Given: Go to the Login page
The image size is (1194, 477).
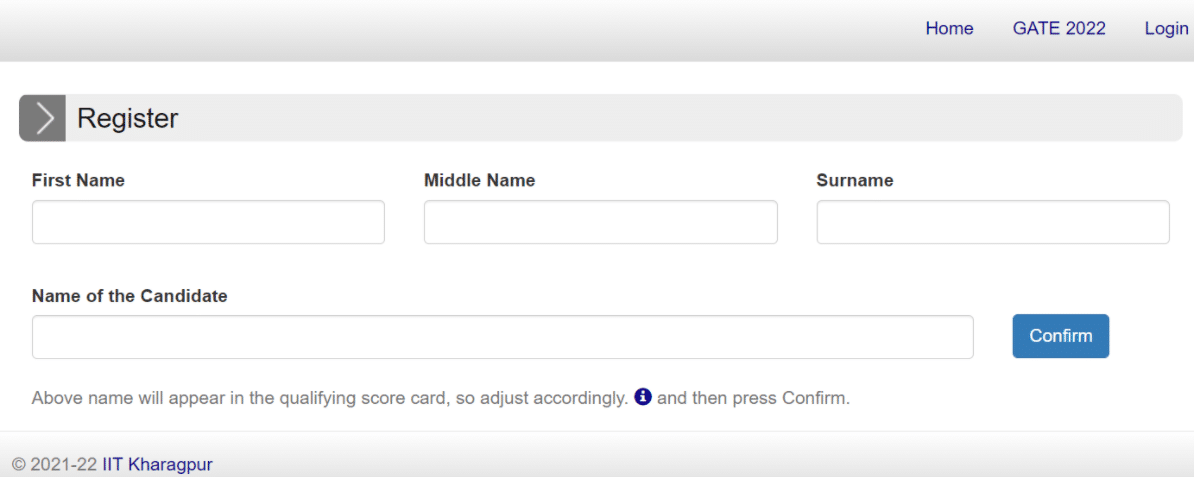Looking at the screenshot, I should [1166, 28].
